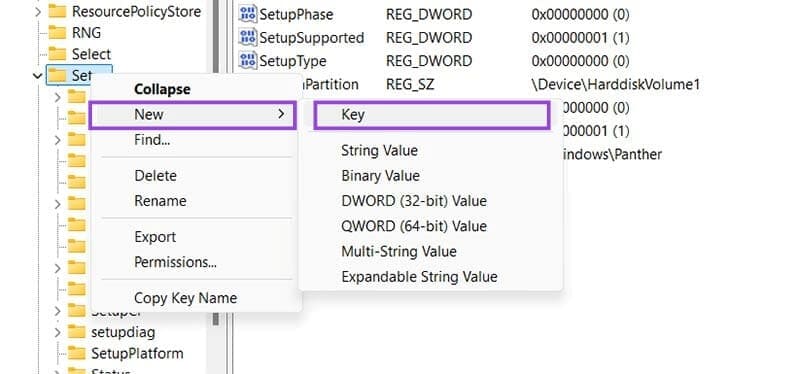Create a new DWORD (32-bit) Value
Screen dimensions: 800x374
(414, 201)
